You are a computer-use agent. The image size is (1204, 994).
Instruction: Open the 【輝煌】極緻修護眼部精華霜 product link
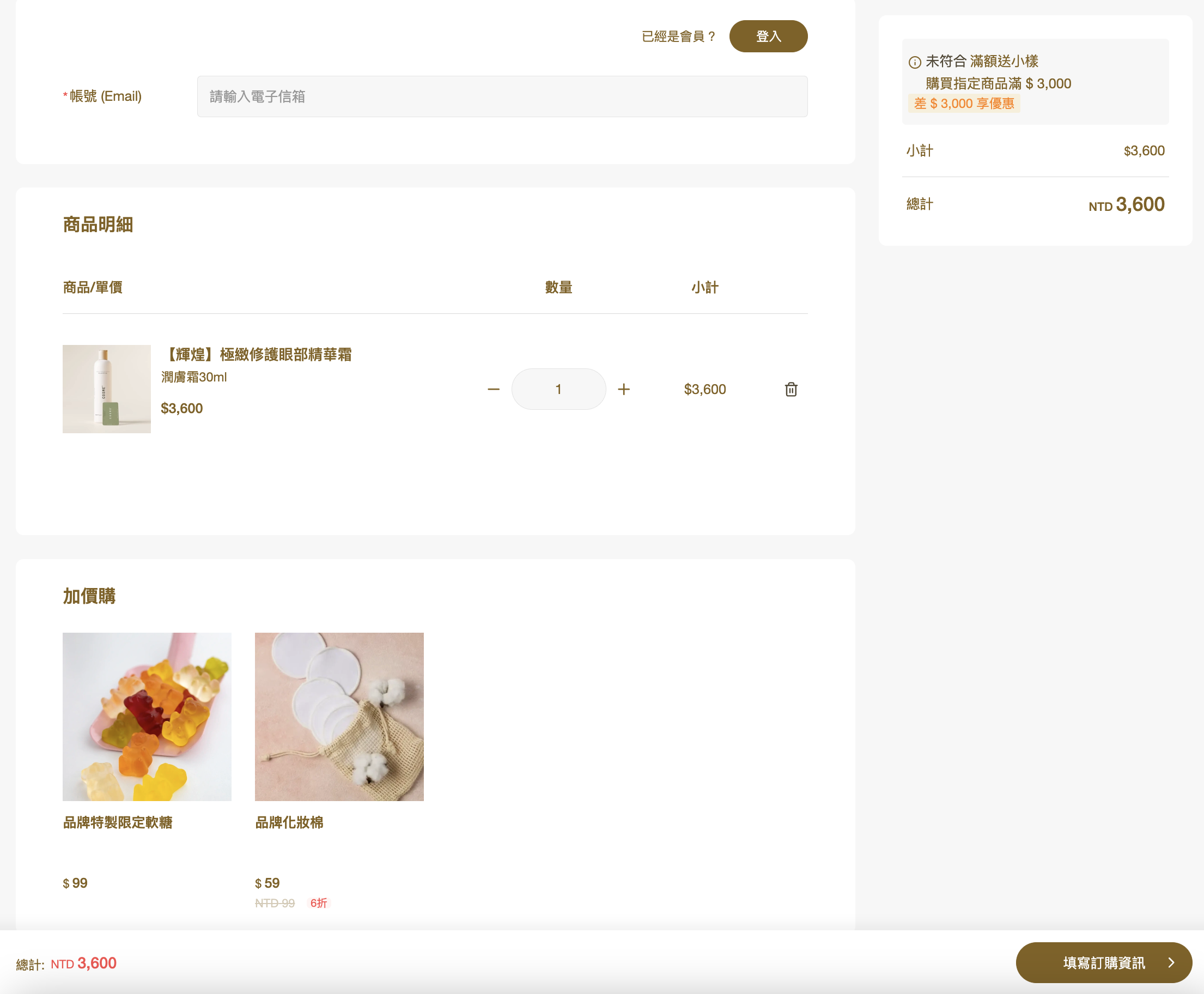pyautogui.click(x=257, y=354)
